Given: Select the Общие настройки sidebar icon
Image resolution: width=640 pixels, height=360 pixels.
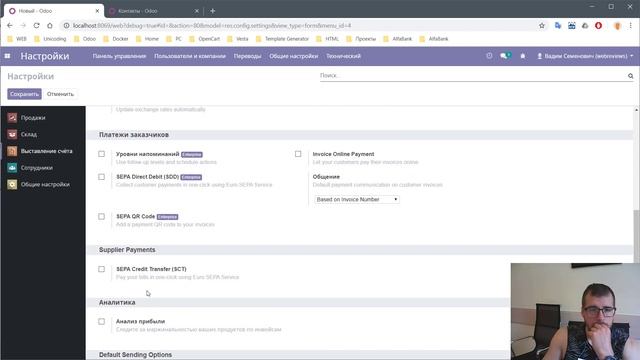Looking at the screenshot, I should pos(12,184).
